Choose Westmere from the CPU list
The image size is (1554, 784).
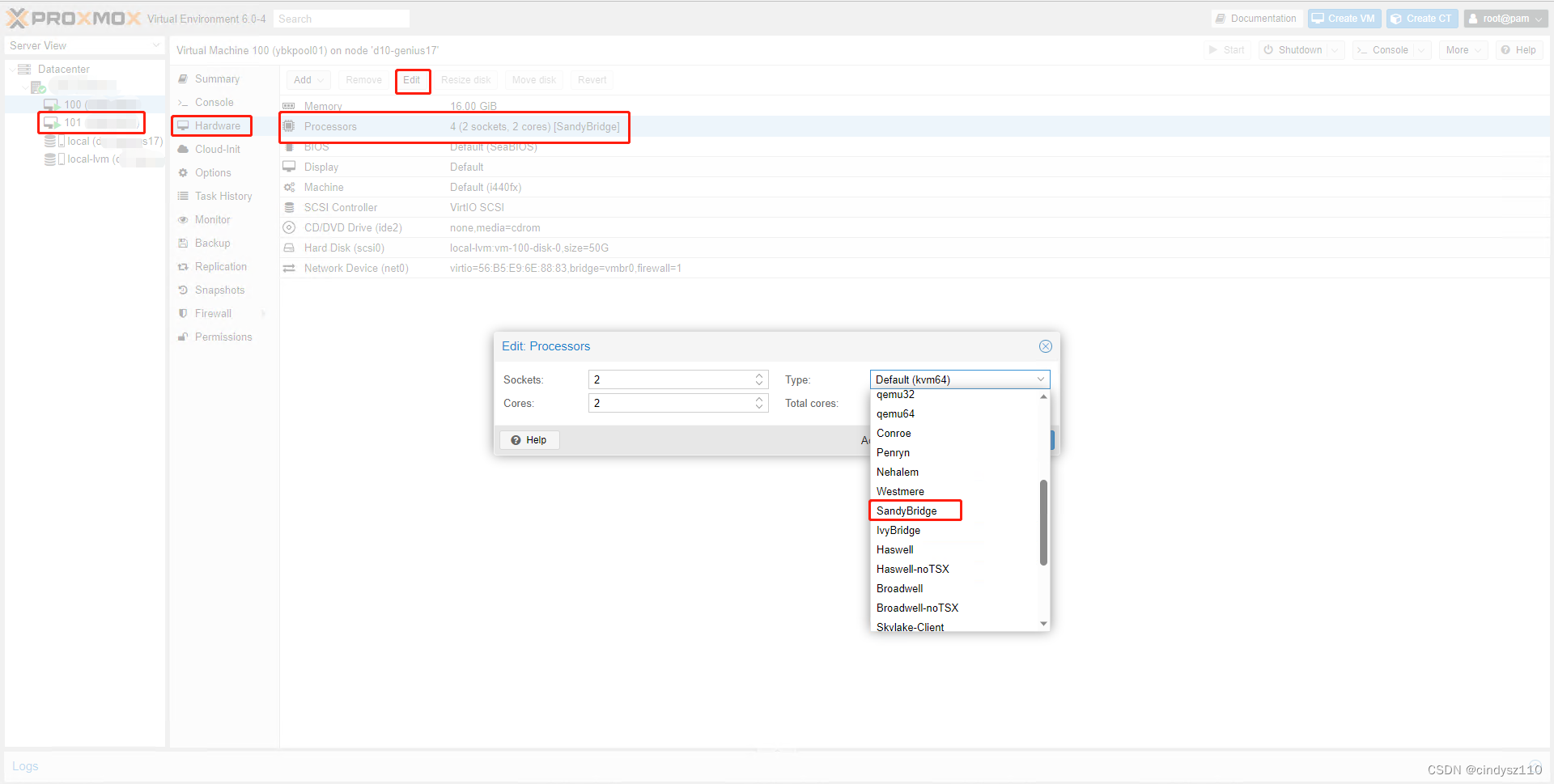pos(954,491)
